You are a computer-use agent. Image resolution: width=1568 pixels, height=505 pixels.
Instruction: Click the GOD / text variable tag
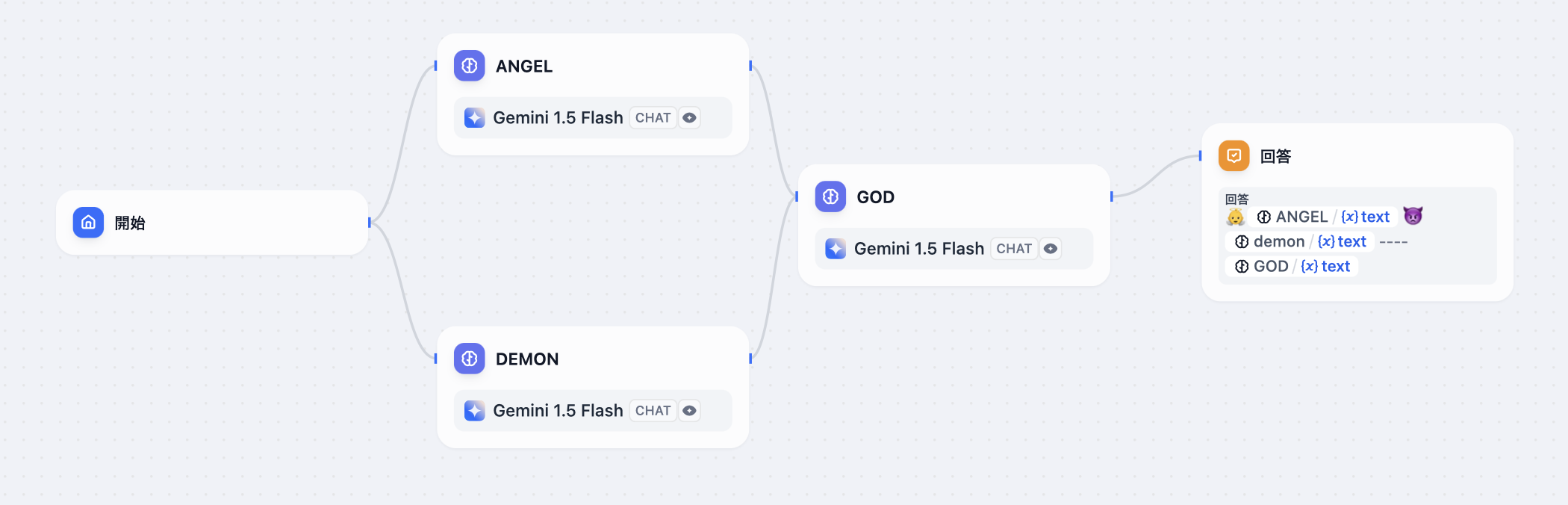(1293, 266)
